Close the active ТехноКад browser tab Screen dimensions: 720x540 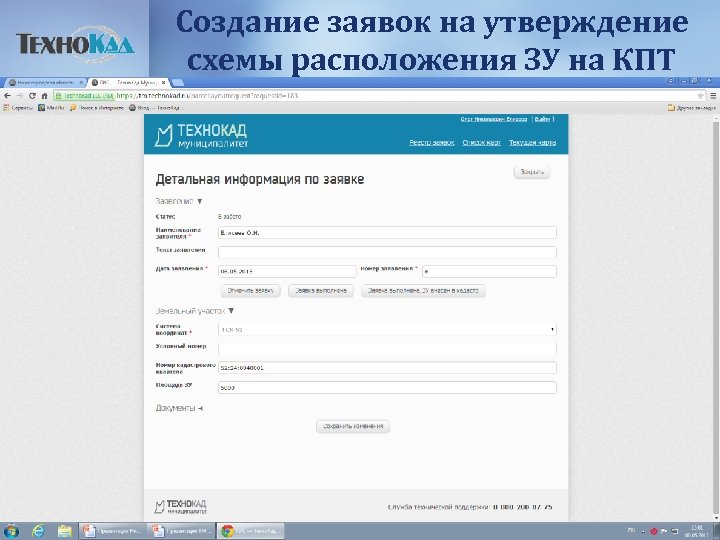(x=163, y=83)
